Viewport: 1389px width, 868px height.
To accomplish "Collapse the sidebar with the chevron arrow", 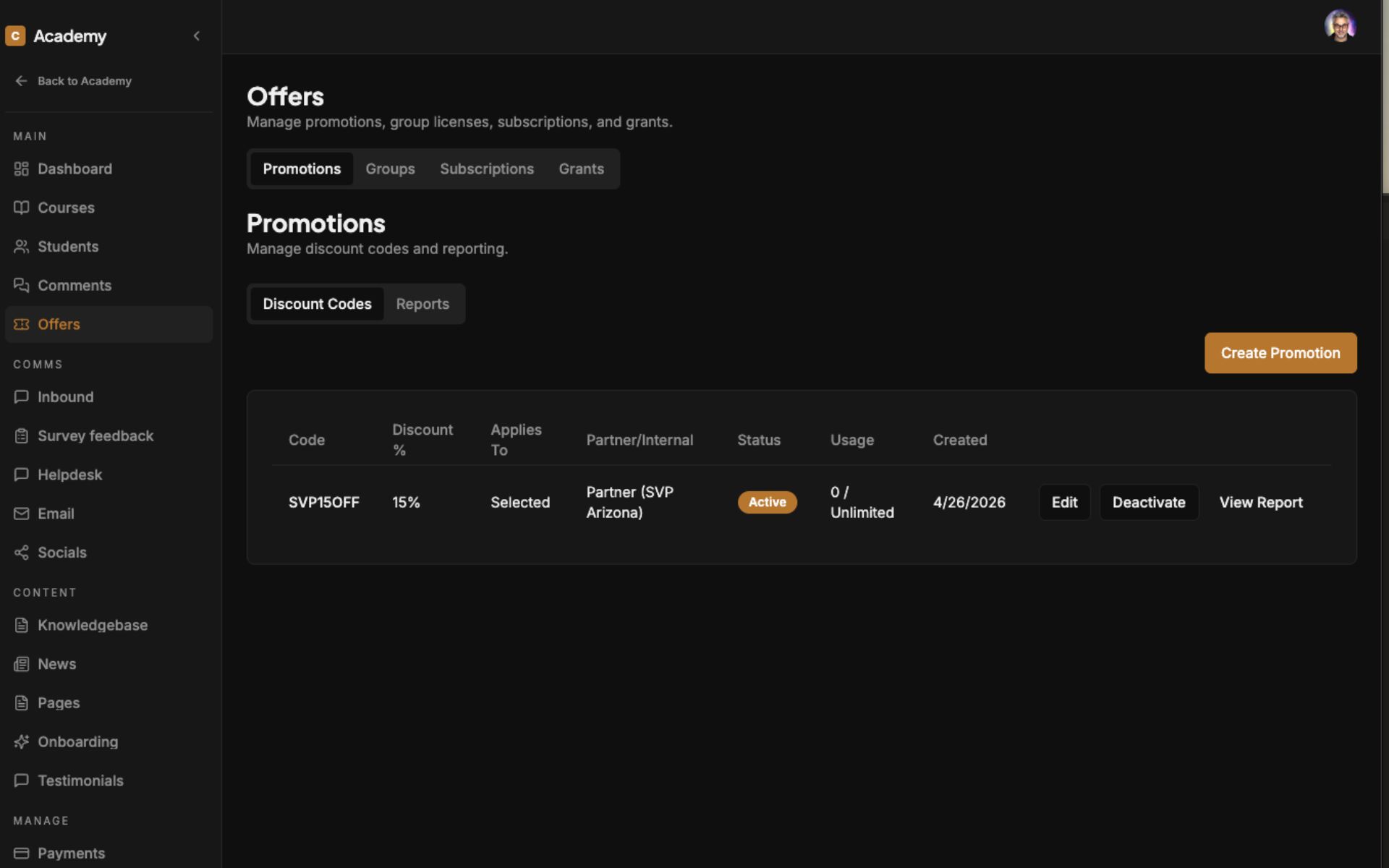I will tap(196, 35).
